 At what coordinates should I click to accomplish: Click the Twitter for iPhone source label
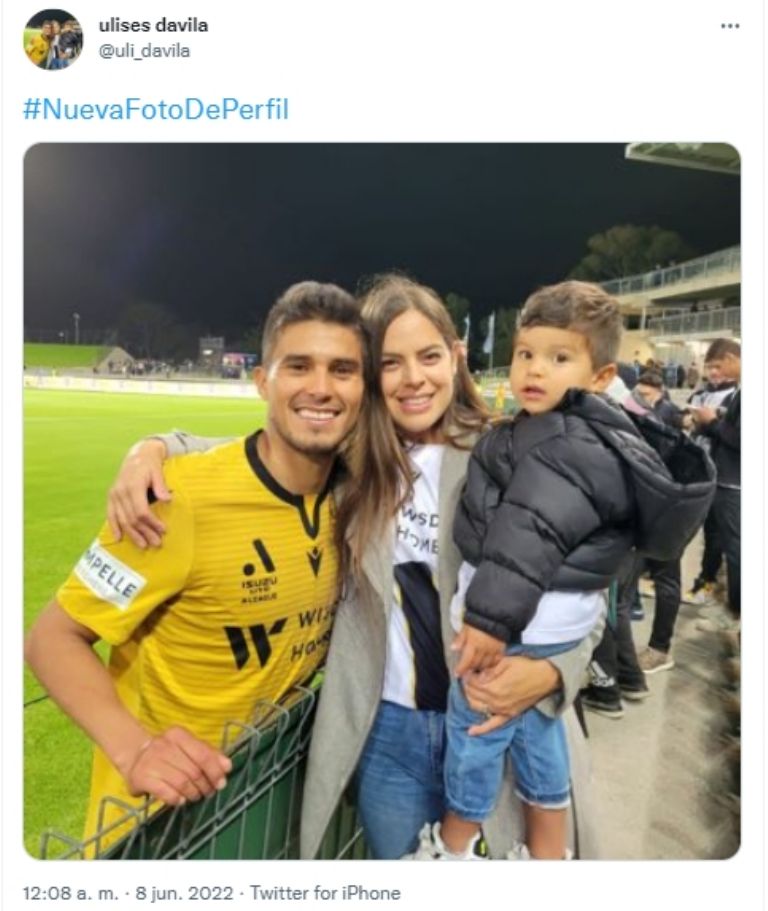pos(325,892)
